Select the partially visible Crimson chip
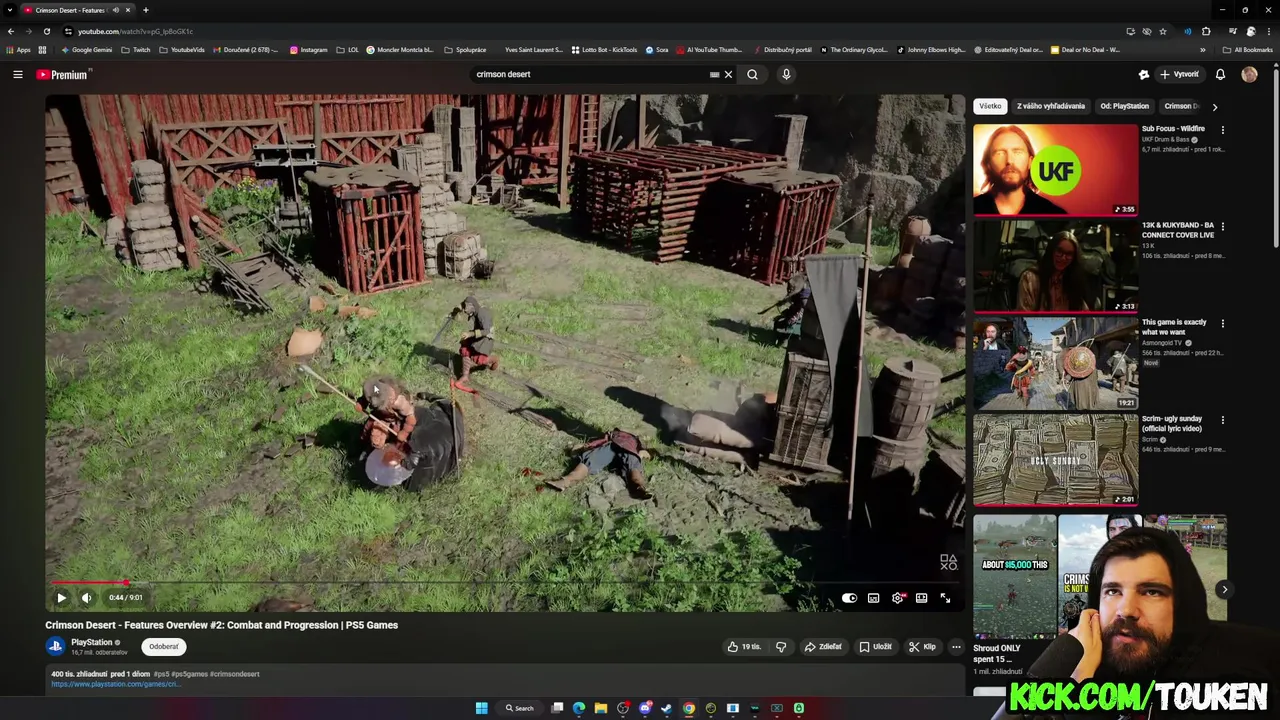 1181,106
